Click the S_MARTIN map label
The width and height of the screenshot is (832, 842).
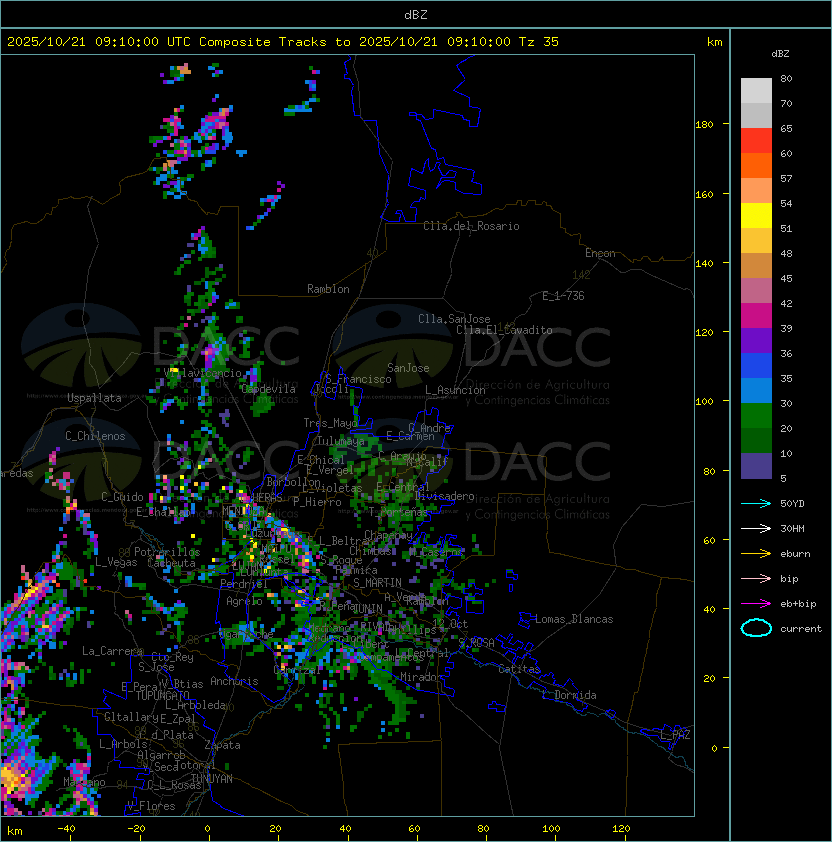[377, 583]
